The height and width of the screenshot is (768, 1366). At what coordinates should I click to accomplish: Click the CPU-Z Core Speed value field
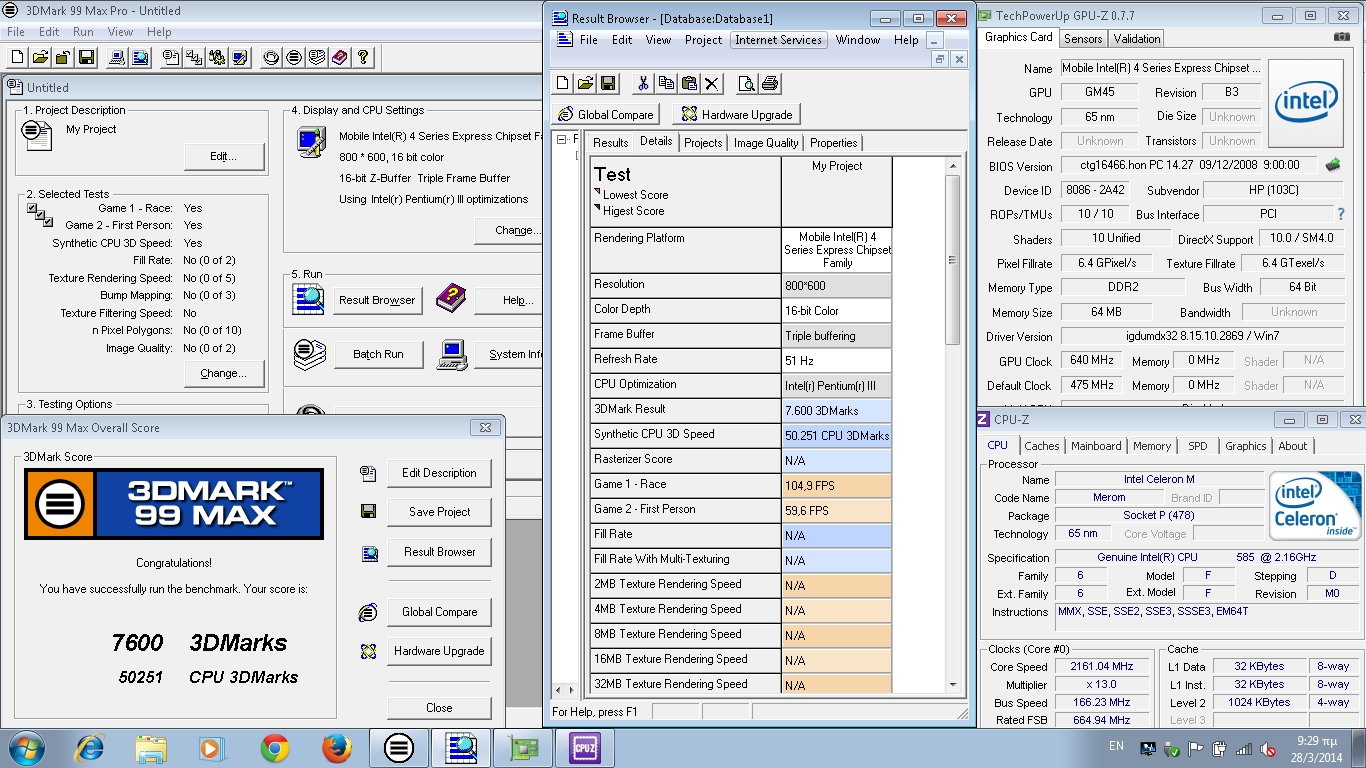(x=1102, y=667)
